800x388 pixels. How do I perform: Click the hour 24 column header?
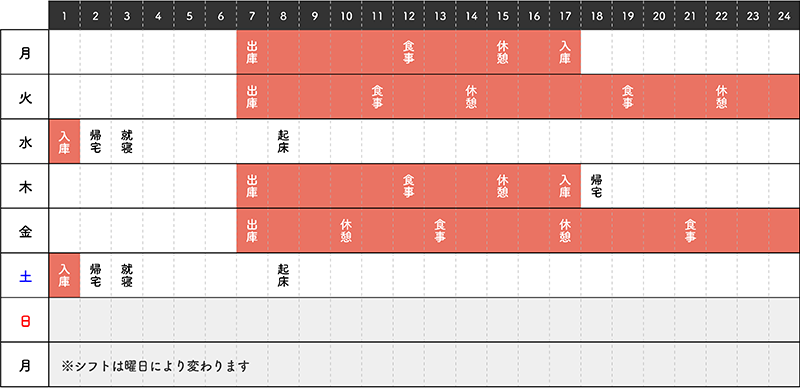click(x=784, y=16)
